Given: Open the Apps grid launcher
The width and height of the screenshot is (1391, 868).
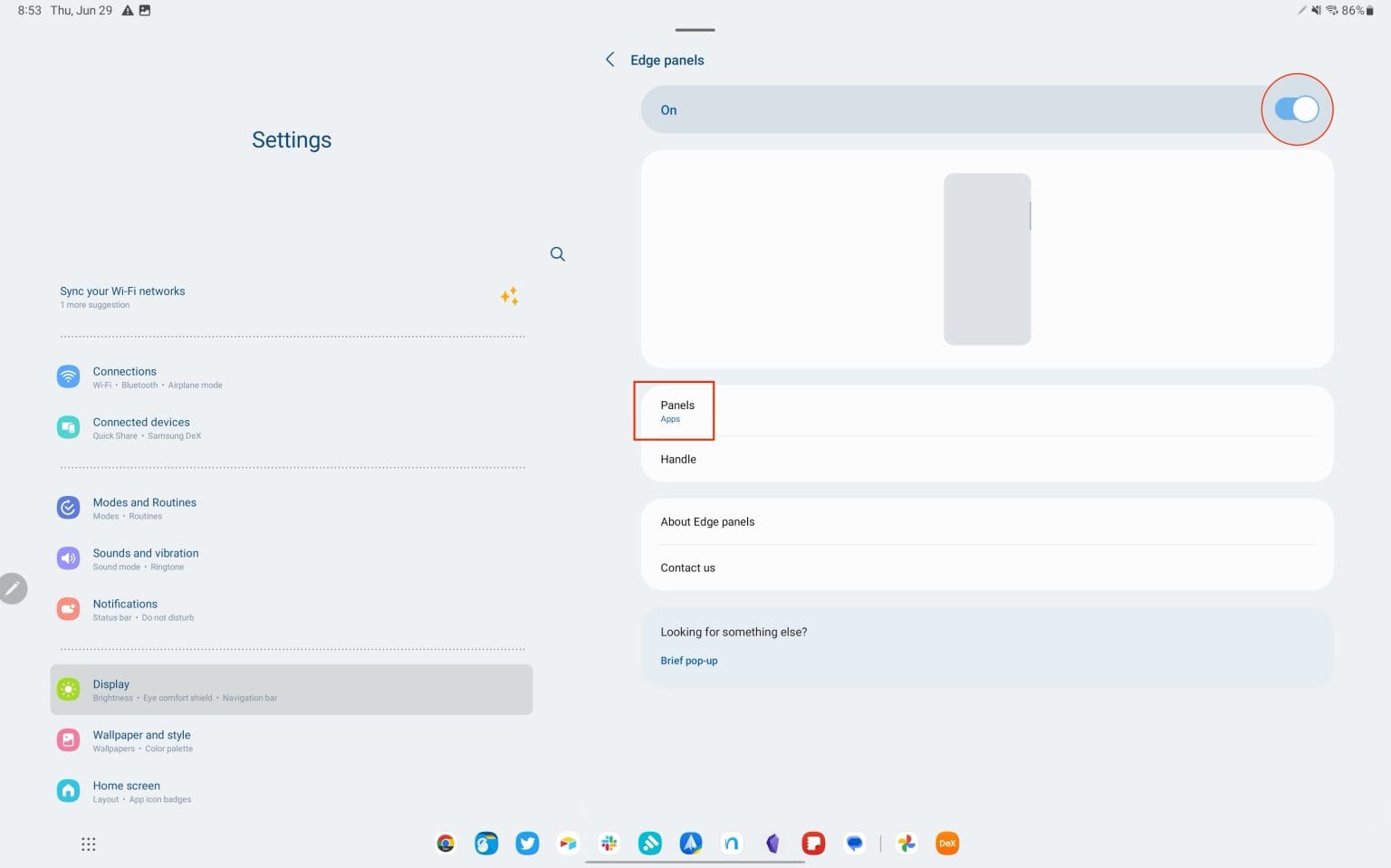Looking at the screenshot, I should click(88, 843).
